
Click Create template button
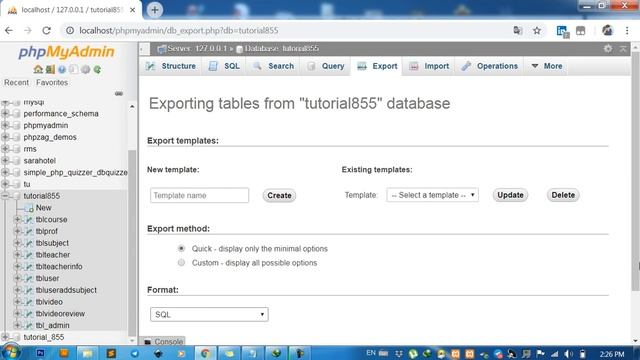pyautogui.click(x=279, y=196)
